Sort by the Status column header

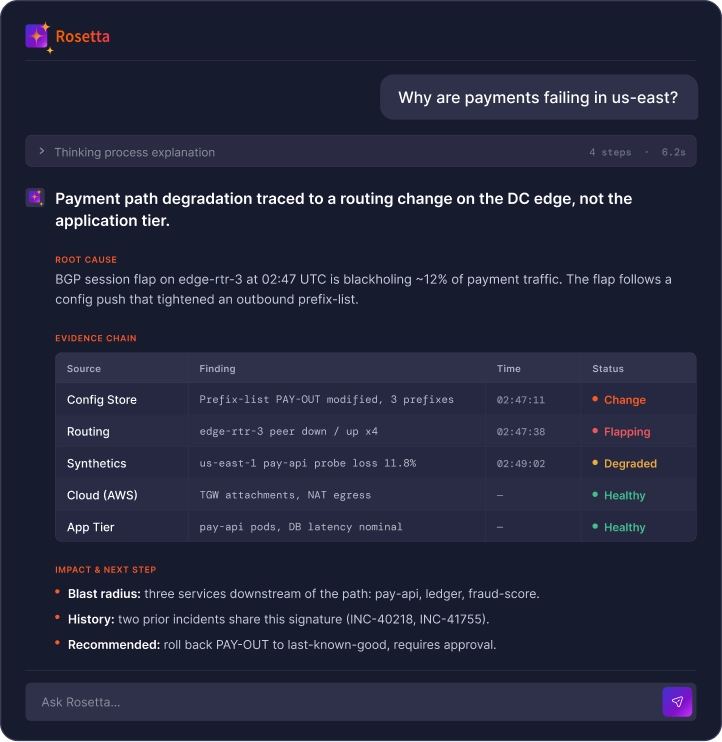coord(608,369)
